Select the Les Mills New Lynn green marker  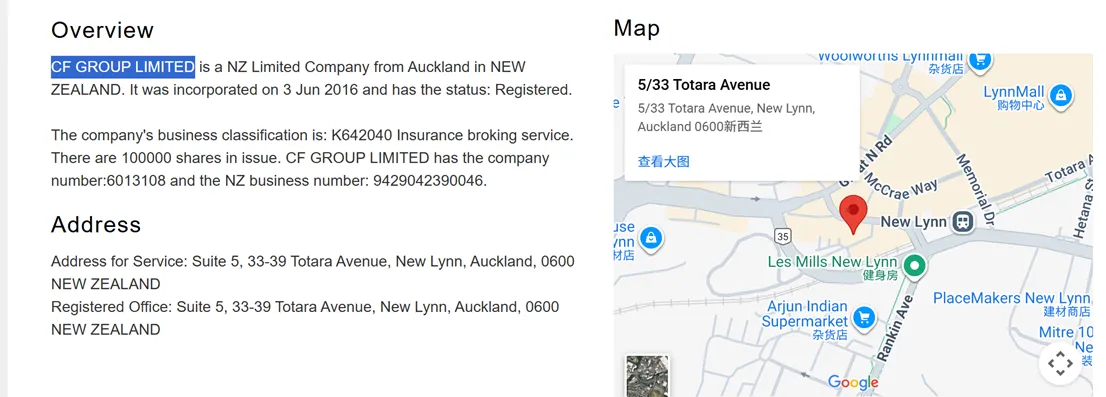pyautogui.click(x=915, y=265)
